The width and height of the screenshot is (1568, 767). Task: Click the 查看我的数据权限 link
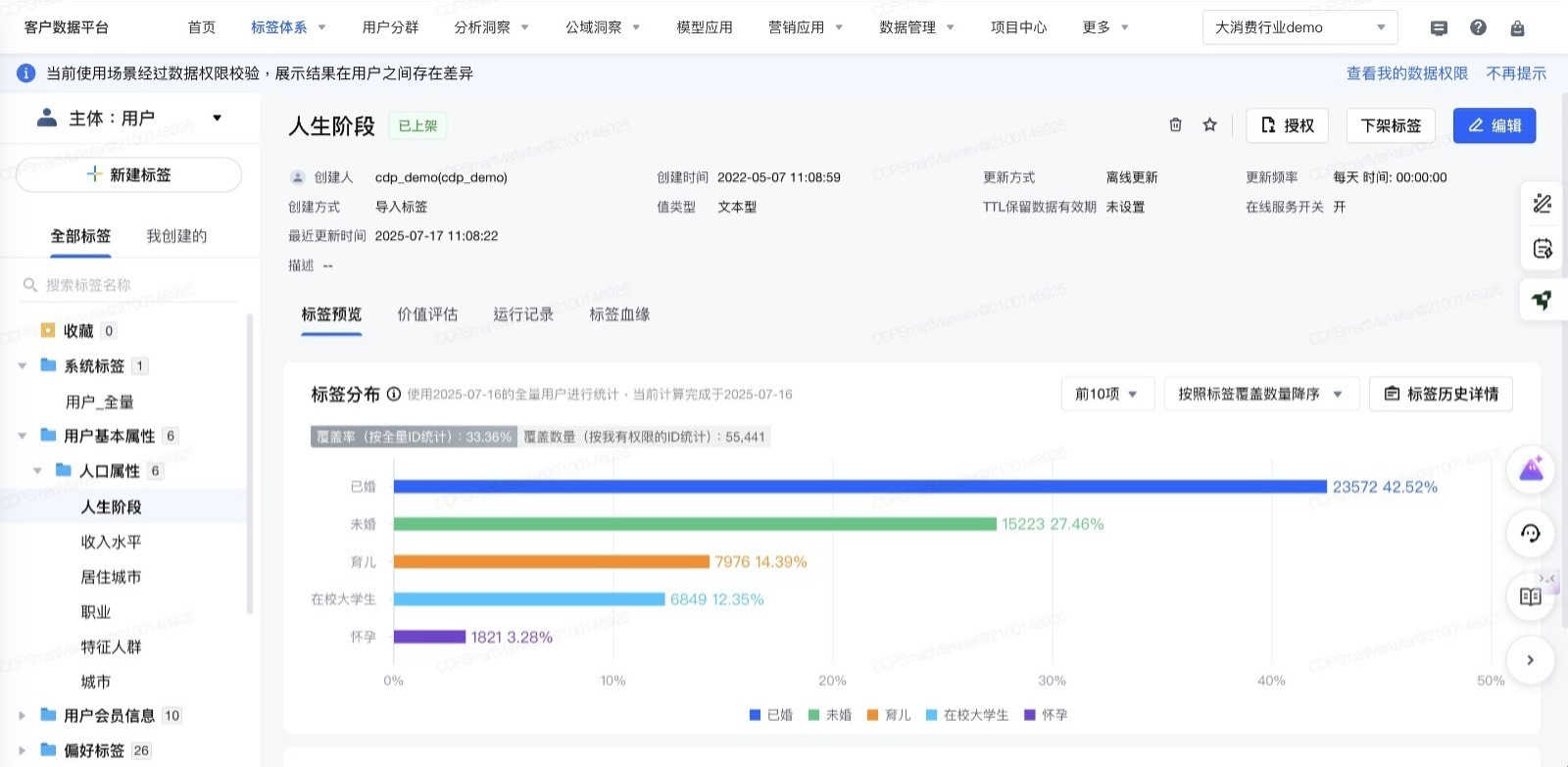tap(1406, 73)
